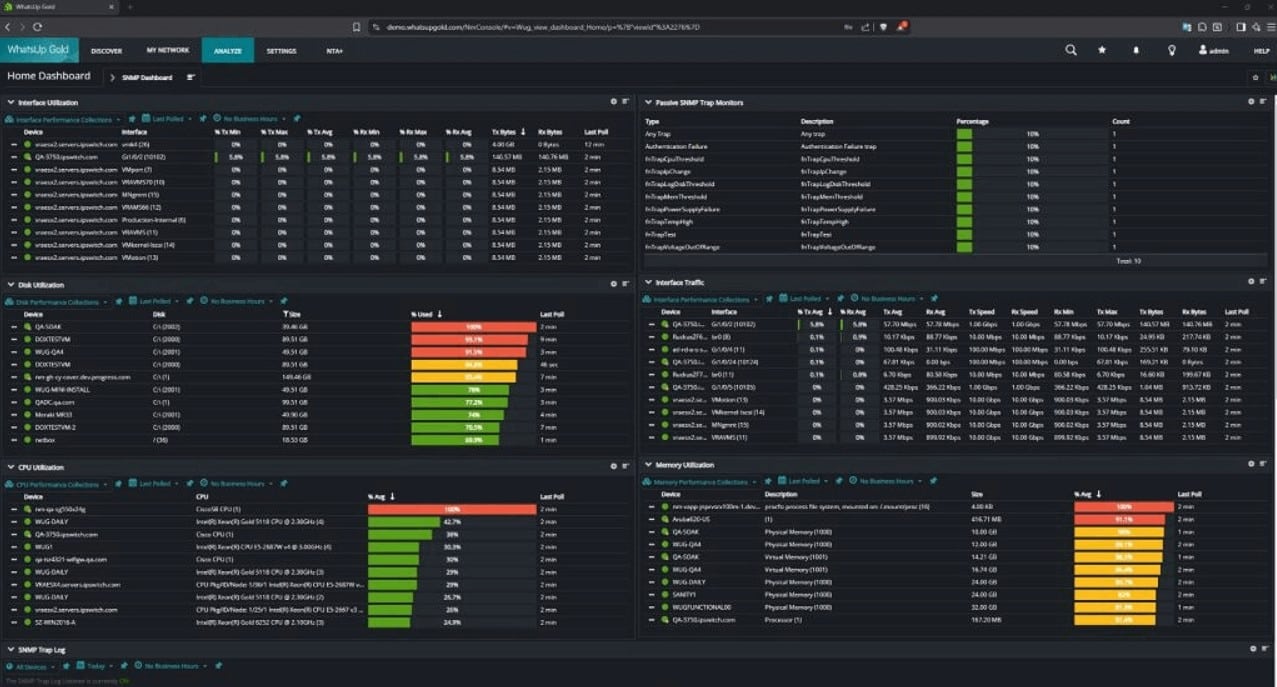The width and height of the screenshot is (1277, 687).
Task: Sort CPU Utilization by % Avg column
Action: coord(381,497)
